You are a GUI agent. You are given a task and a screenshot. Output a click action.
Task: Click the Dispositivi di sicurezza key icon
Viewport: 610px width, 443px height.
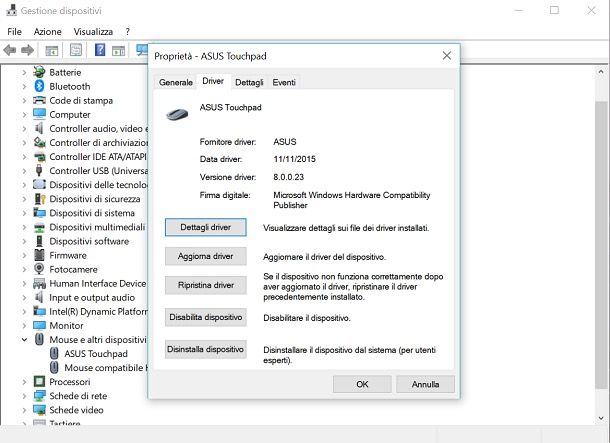point(40,199)
